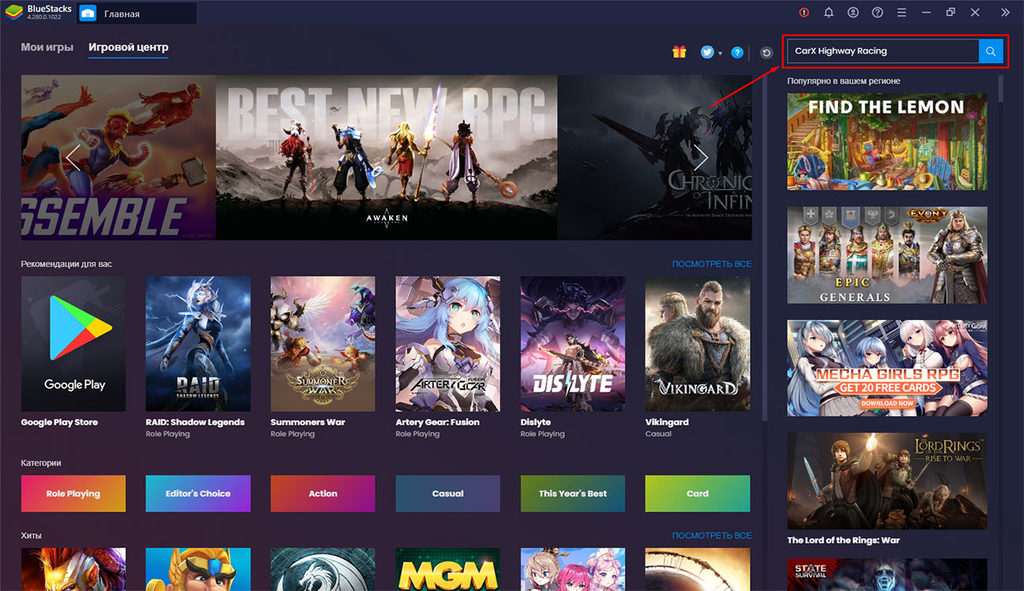Open the Artery Gear: Fusion cover

coord(448,343)
